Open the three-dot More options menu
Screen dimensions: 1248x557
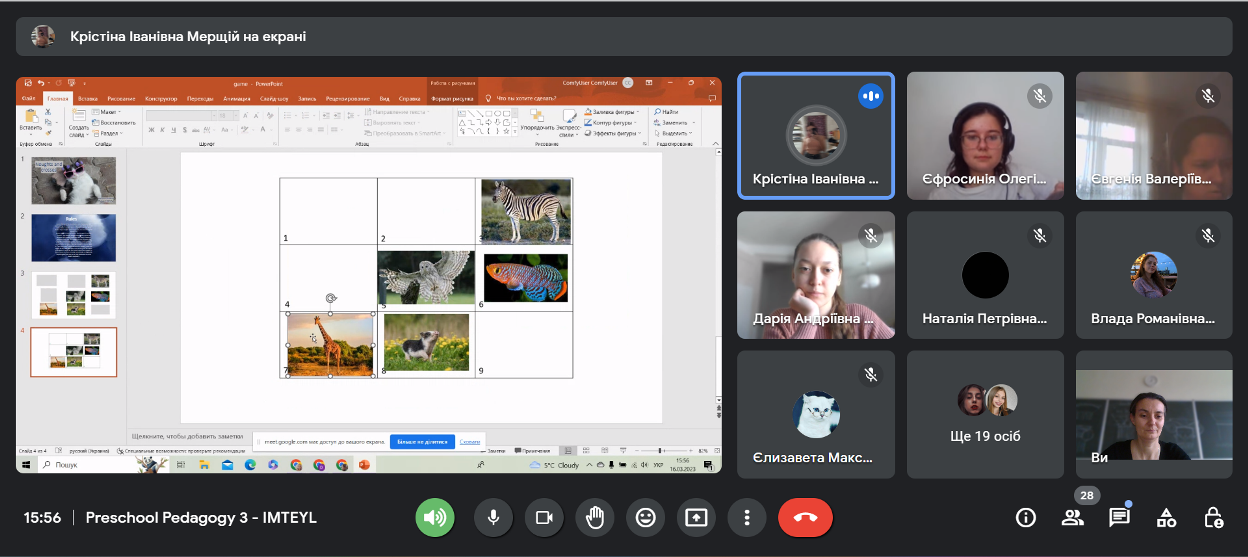click(x=746, y=517)
